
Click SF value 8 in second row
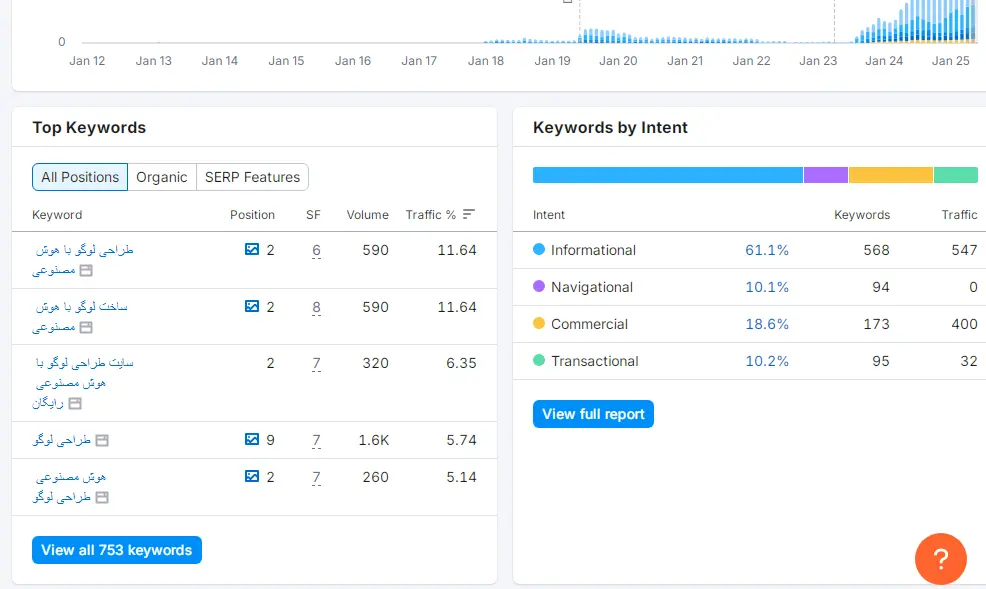point(316,307)
